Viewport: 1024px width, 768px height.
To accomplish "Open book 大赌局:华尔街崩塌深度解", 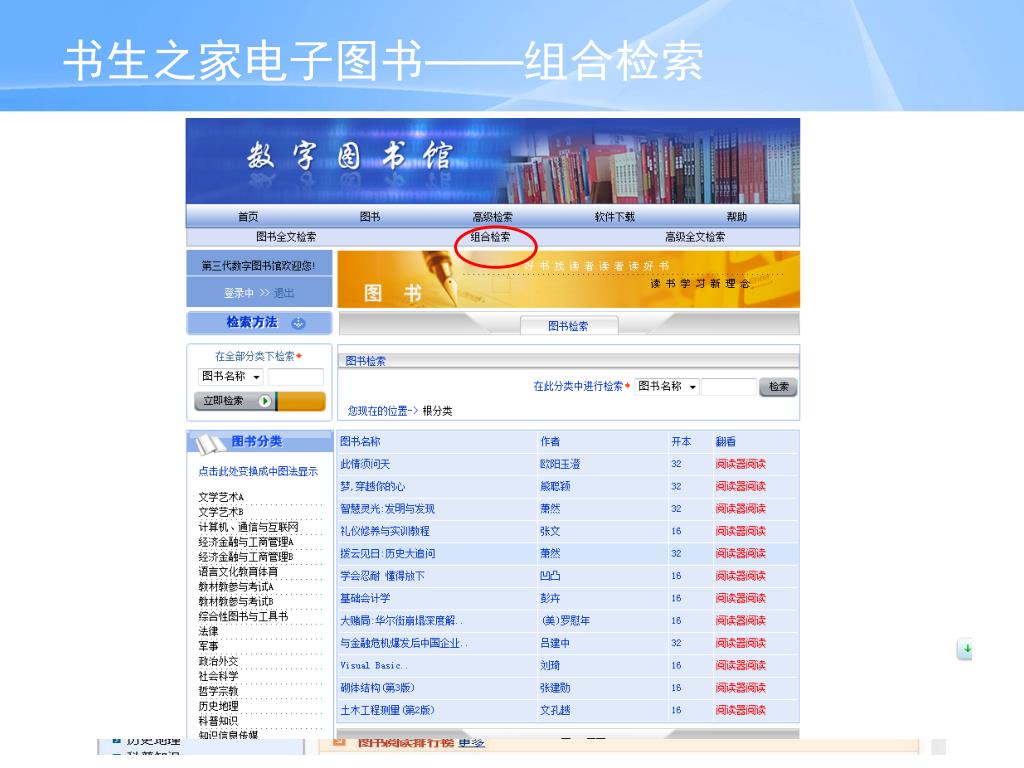I will [x=401, y=620].
